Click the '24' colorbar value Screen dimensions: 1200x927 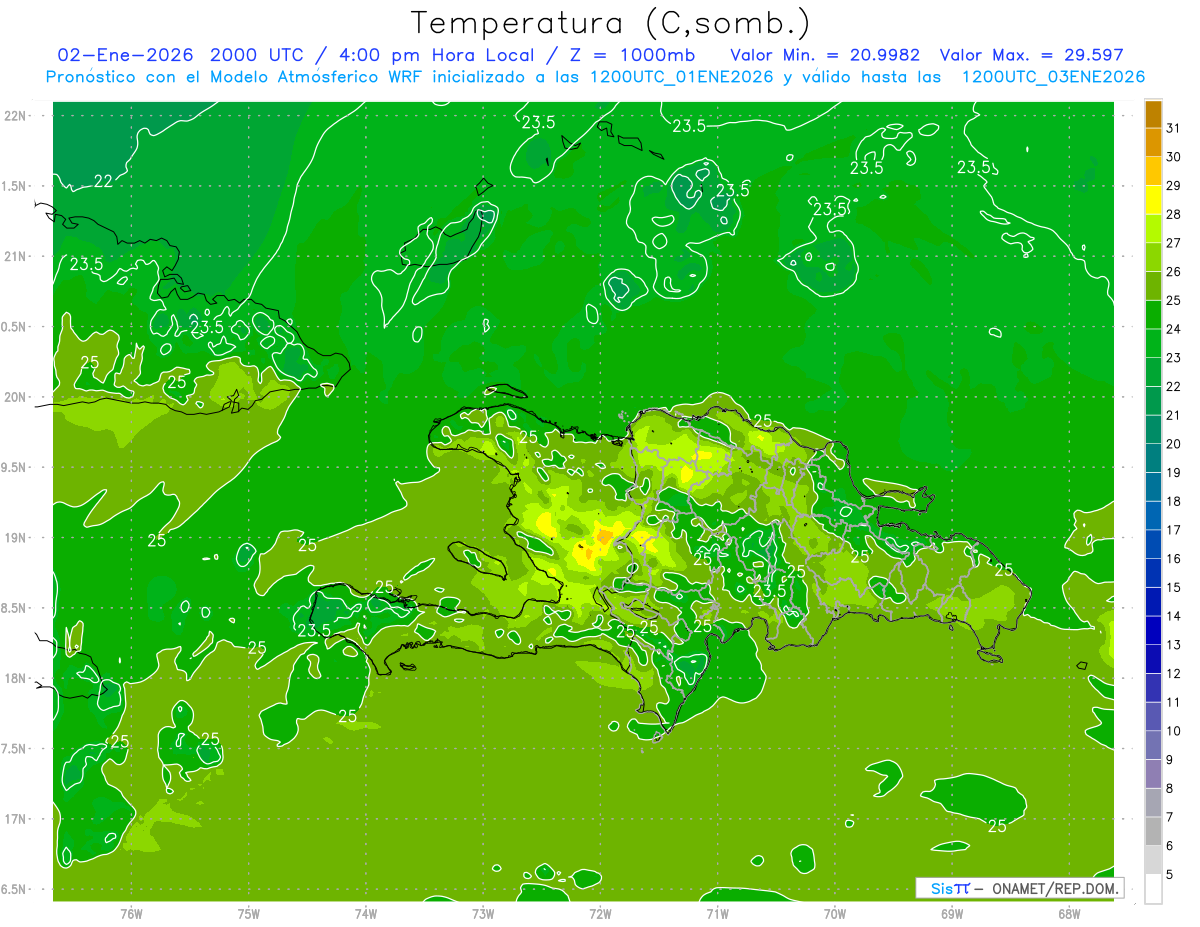1174,329
